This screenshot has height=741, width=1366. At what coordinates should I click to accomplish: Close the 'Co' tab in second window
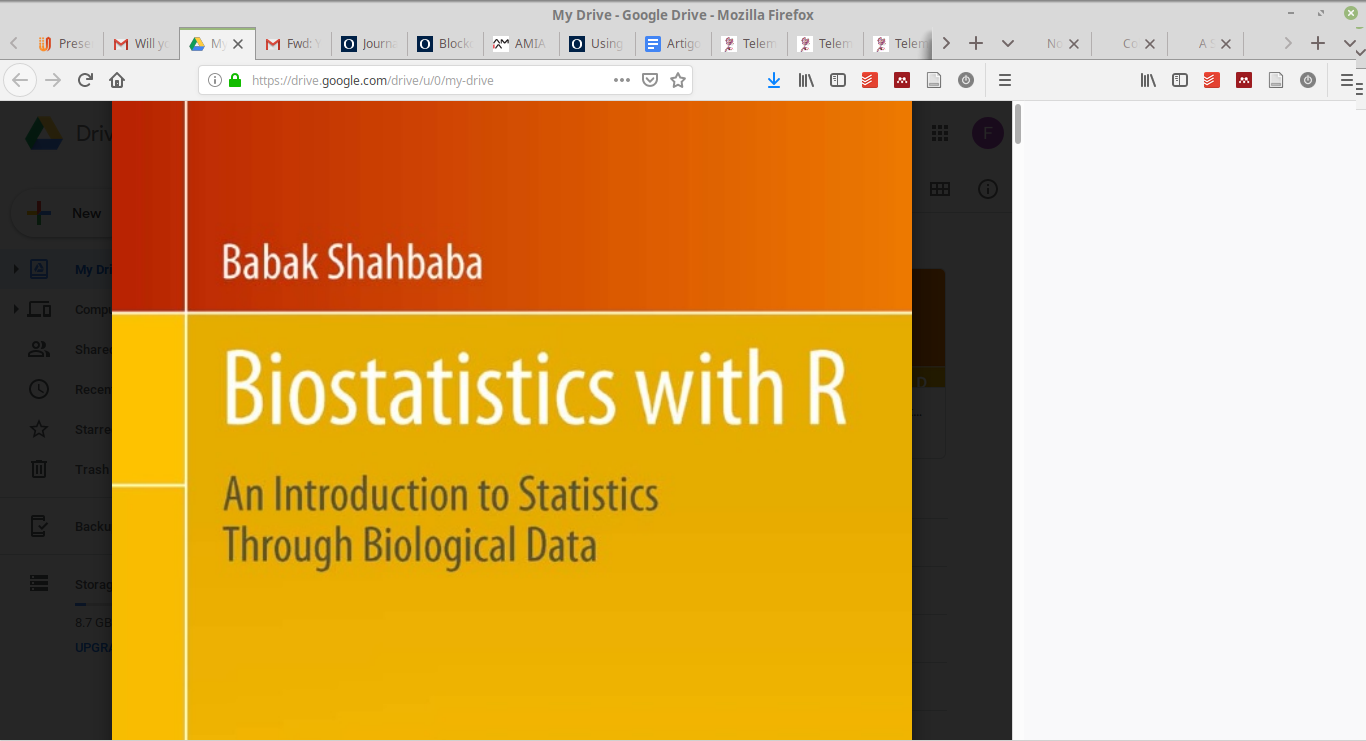[1150, 44]
